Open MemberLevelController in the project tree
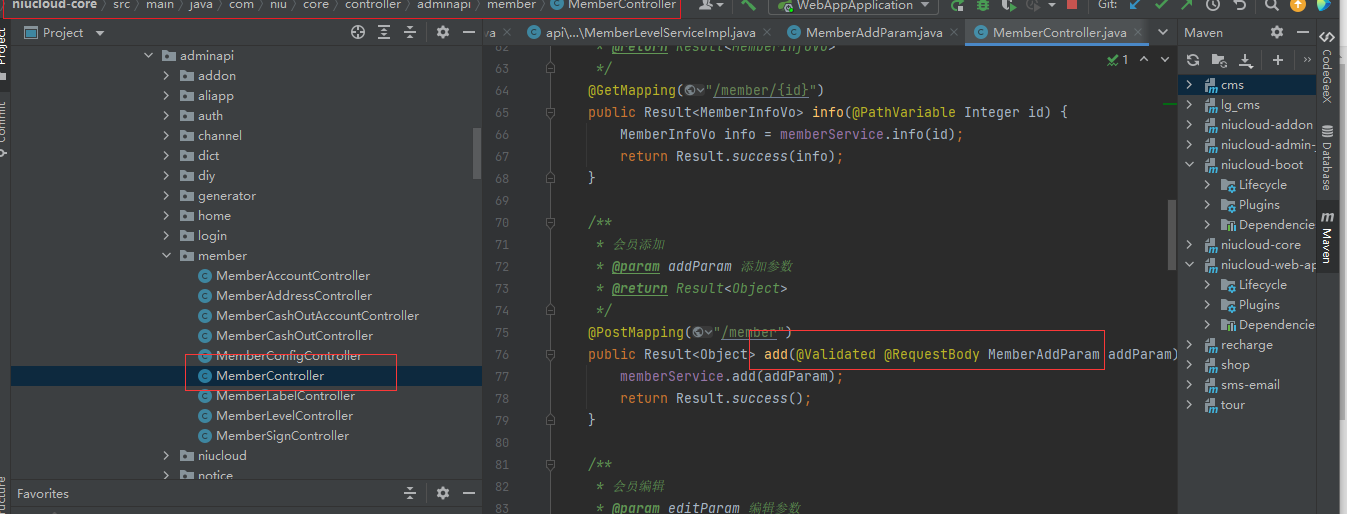The height and width of the screenshot is (514, 1347). pyautogui.click(x=284, y=416)
